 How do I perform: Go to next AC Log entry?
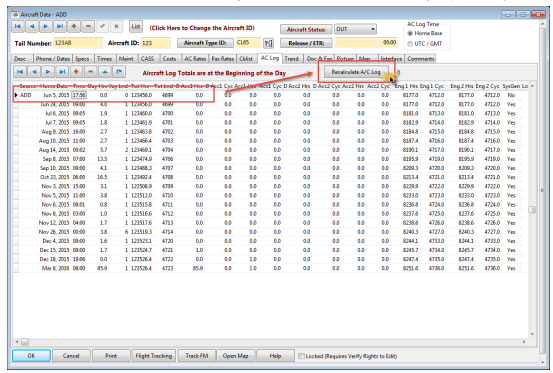coord(48,72)
